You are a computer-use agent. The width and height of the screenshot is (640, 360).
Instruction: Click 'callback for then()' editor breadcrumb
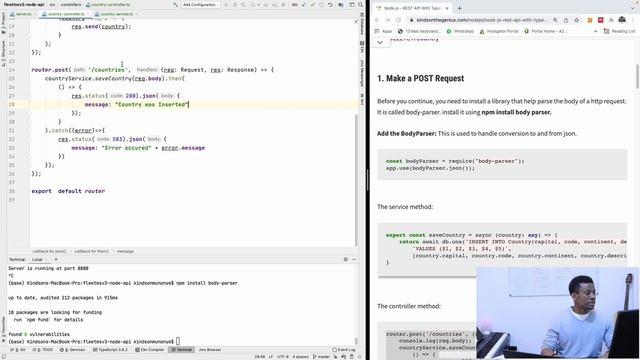coord(91,251)
